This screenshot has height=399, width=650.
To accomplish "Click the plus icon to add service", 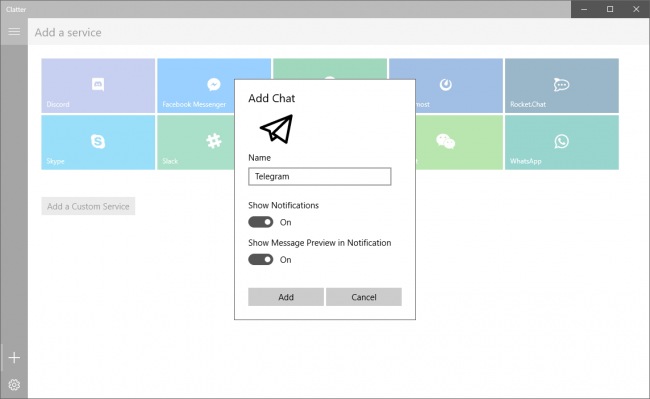I will click(x=14, y=358).
